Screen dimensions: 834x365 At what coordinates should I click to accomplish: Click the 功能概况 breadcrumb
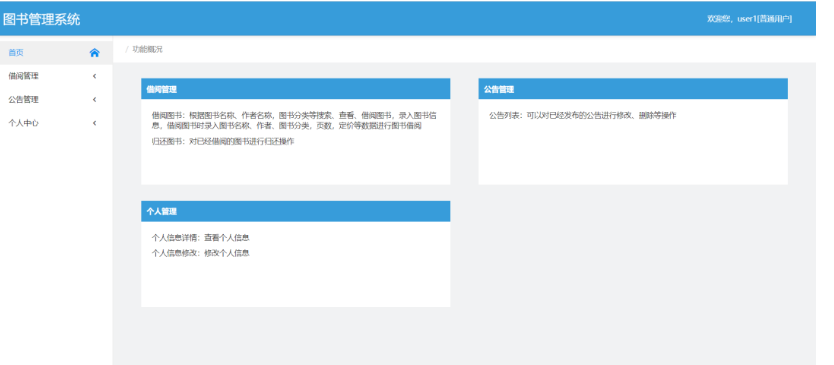tap(147, 49)
